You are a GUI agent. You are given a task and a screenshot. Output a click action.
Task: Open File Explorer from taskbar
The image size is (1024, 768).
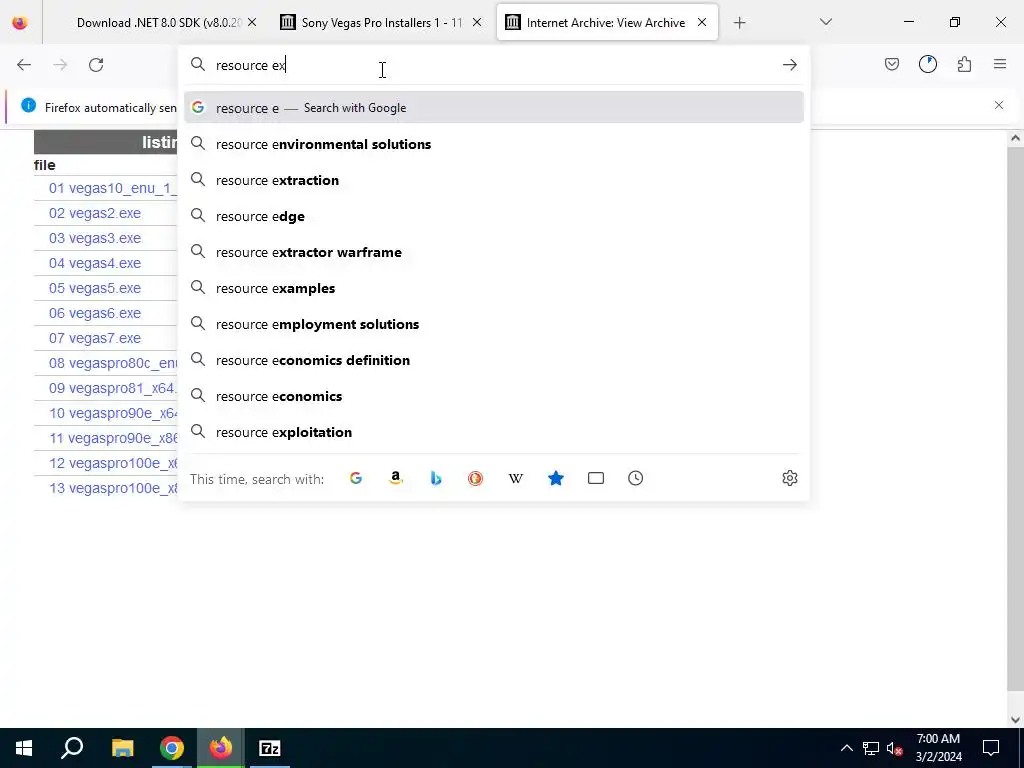(x=122, y=748)
